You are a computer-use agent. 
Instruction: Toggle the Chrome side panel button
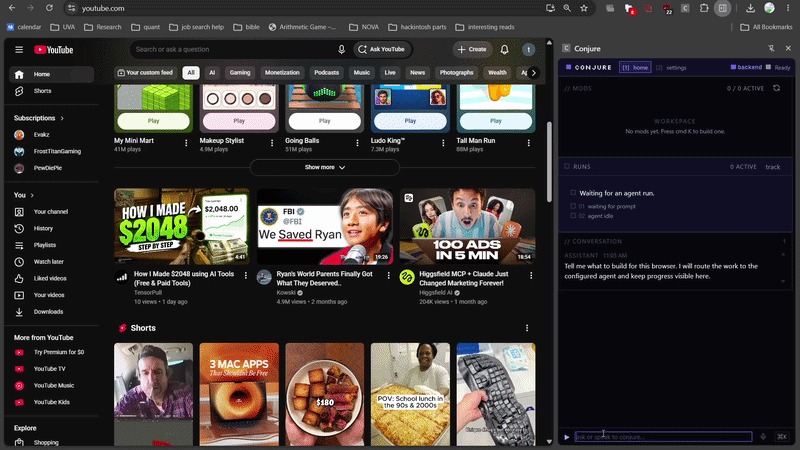[x=722, y=8]
